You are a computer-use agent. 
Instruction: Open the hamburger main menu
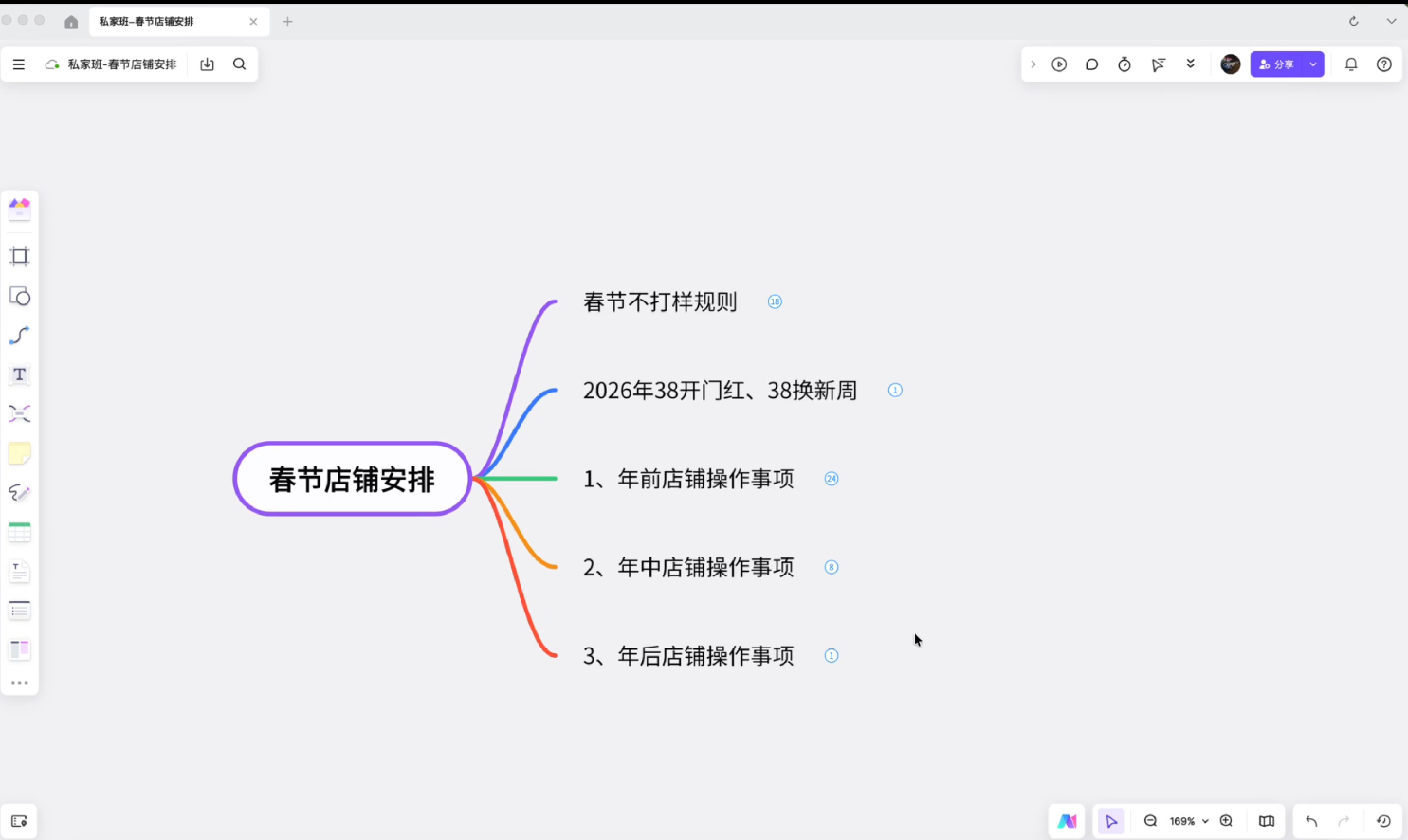(x=19, y=64)
